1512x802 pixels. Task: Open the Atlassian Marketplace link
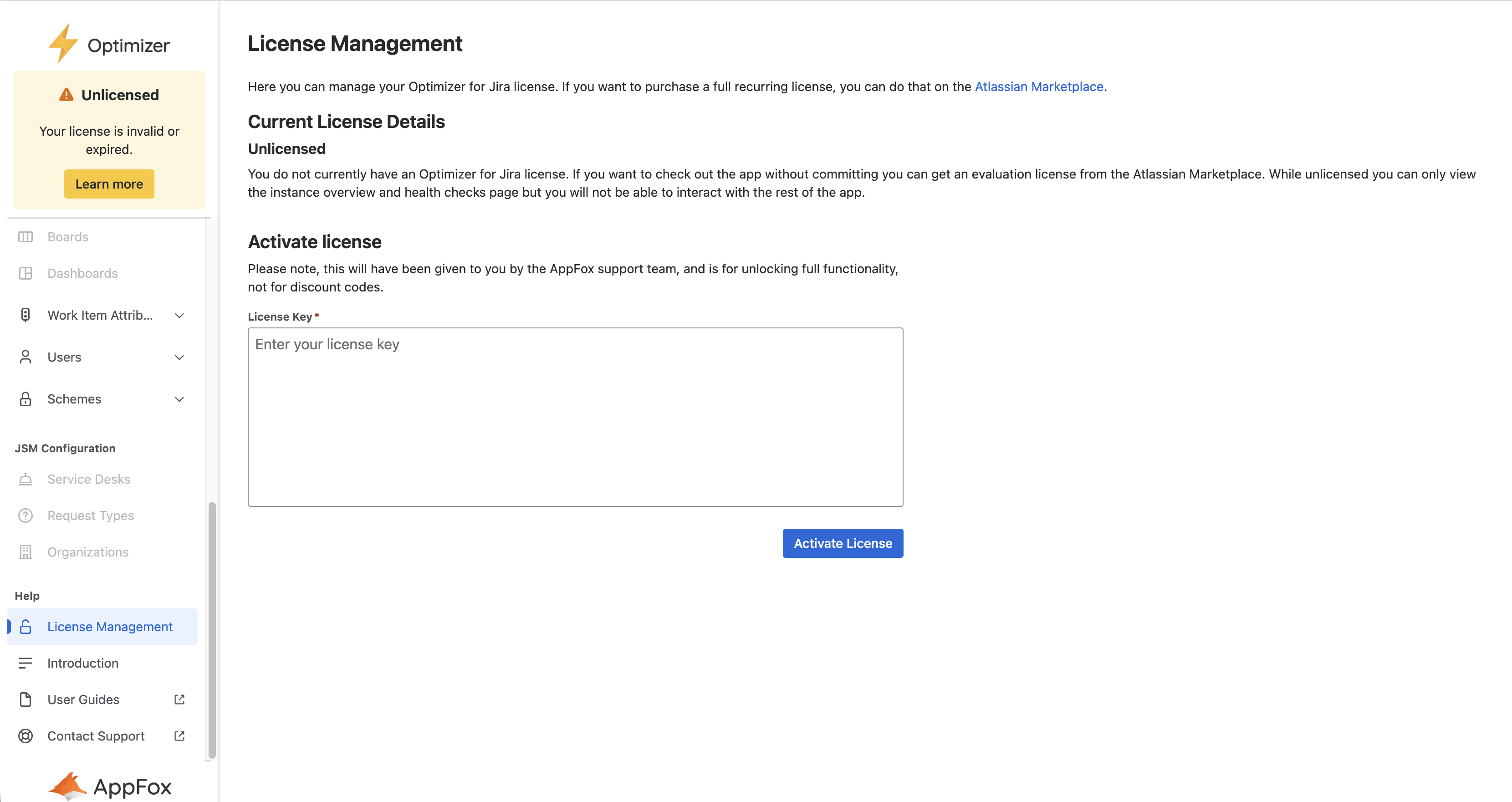coord(1039,87)
